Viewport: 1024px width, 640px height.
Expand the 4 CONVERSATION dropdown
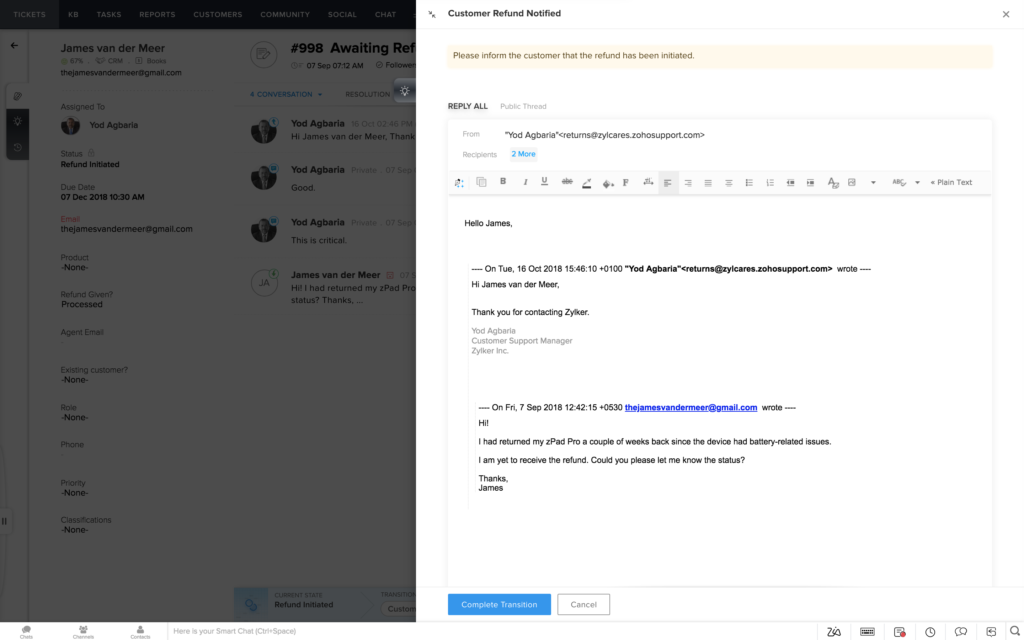[x=286, y=94]
